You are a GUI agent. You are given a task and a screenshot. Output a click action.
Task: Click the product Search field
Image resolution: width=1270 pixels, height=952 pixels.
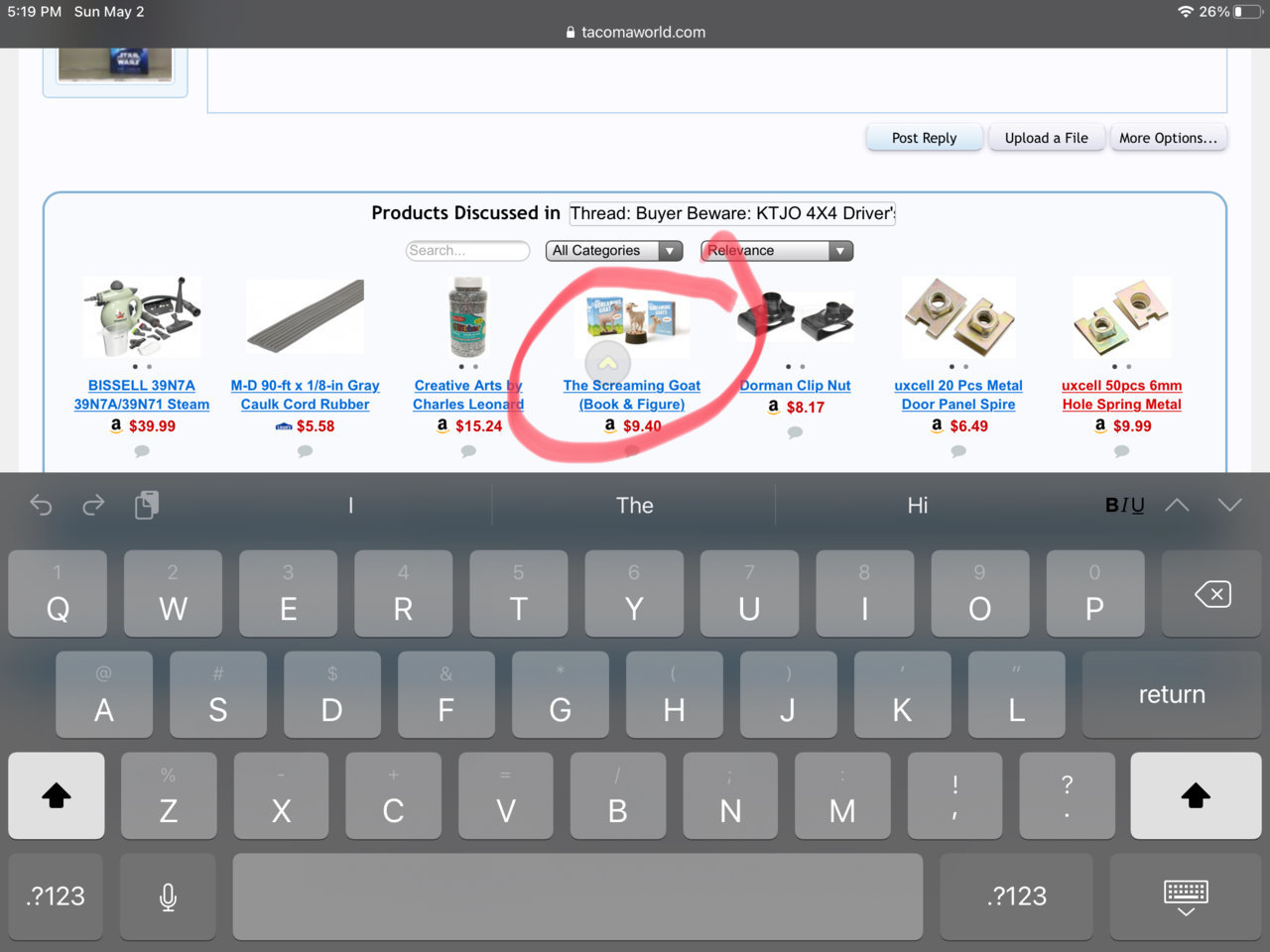[x=467, y=251]
